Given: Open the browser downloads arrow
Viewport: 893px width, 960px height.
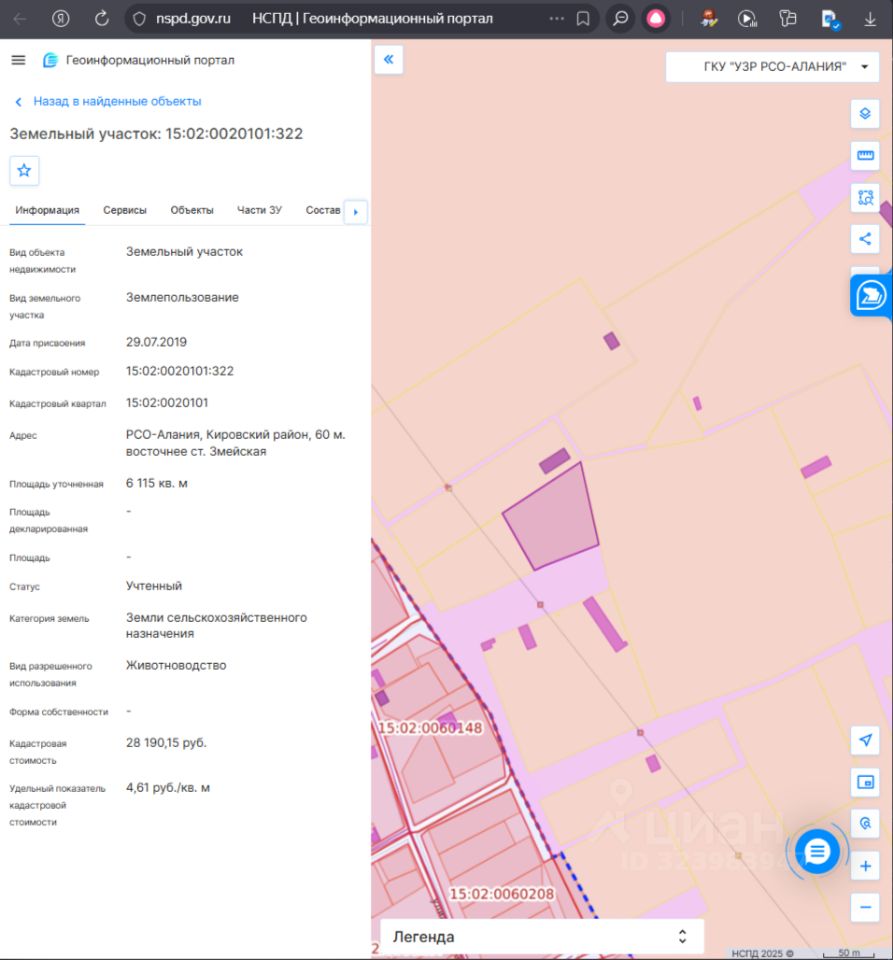Looking at the screenshot, I should coord(870,19).
